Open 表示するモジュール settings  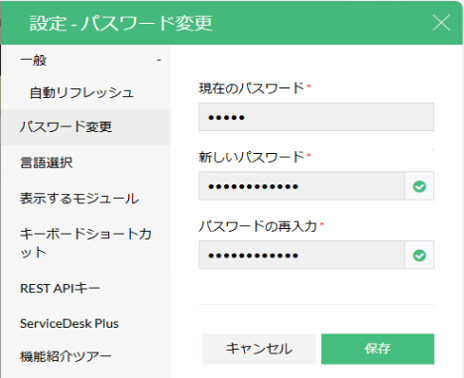click(79, 199)
